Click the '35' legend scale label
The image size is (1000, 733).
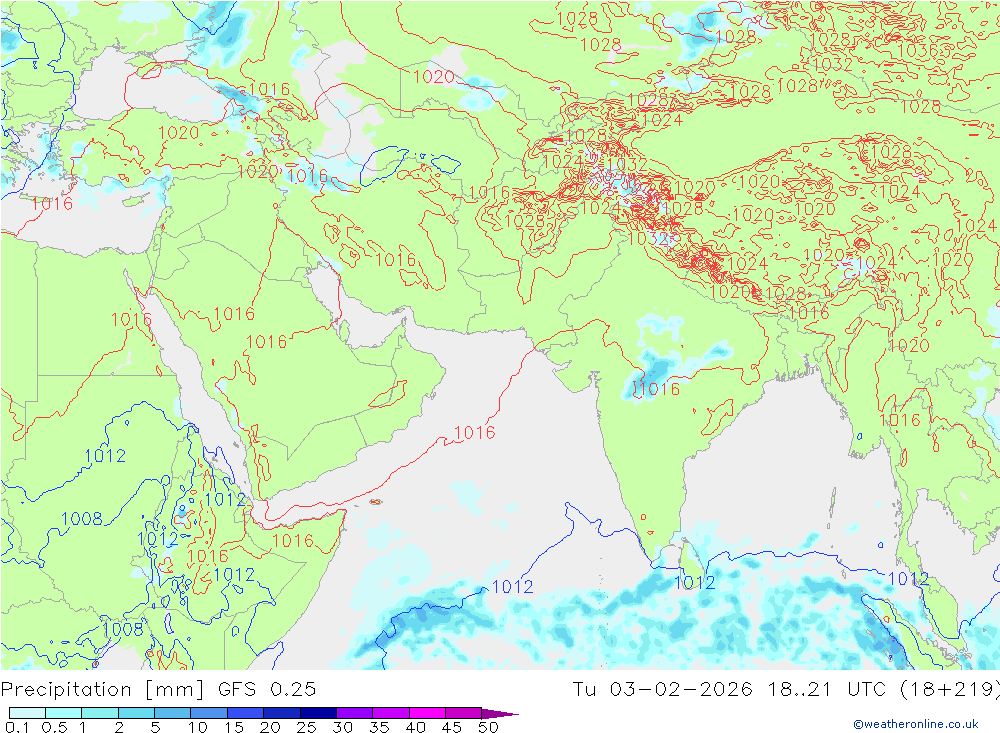coord(379,727)
